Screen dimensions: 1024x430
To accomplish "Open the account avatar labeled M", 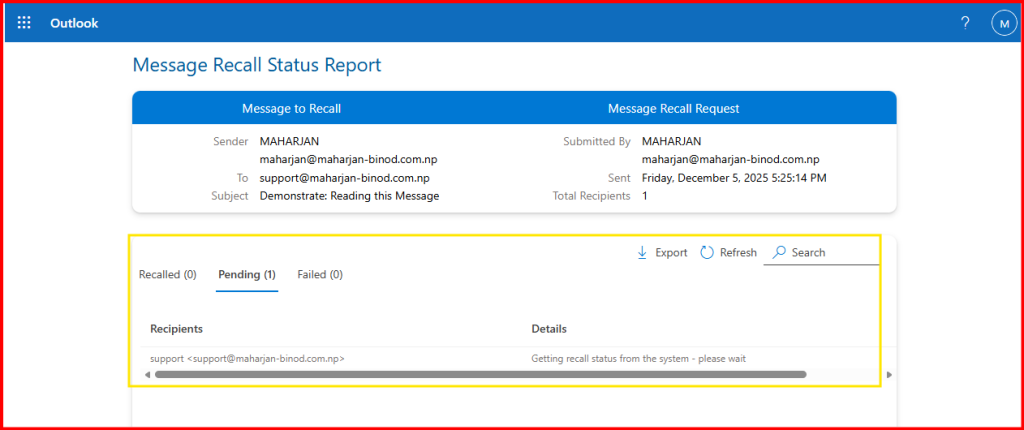I will pos(1003,23).
